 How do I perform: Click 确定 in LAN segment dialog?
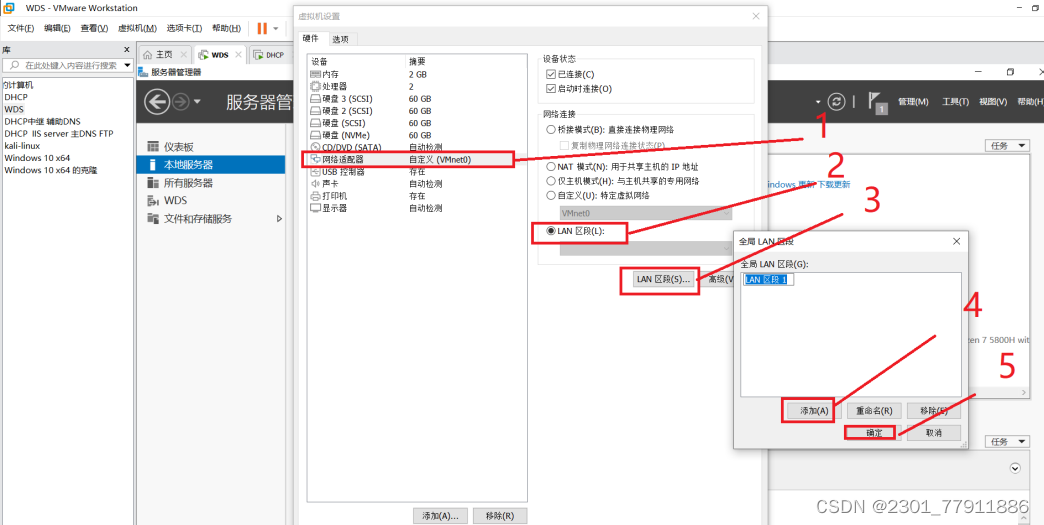(x=873, y=433)
